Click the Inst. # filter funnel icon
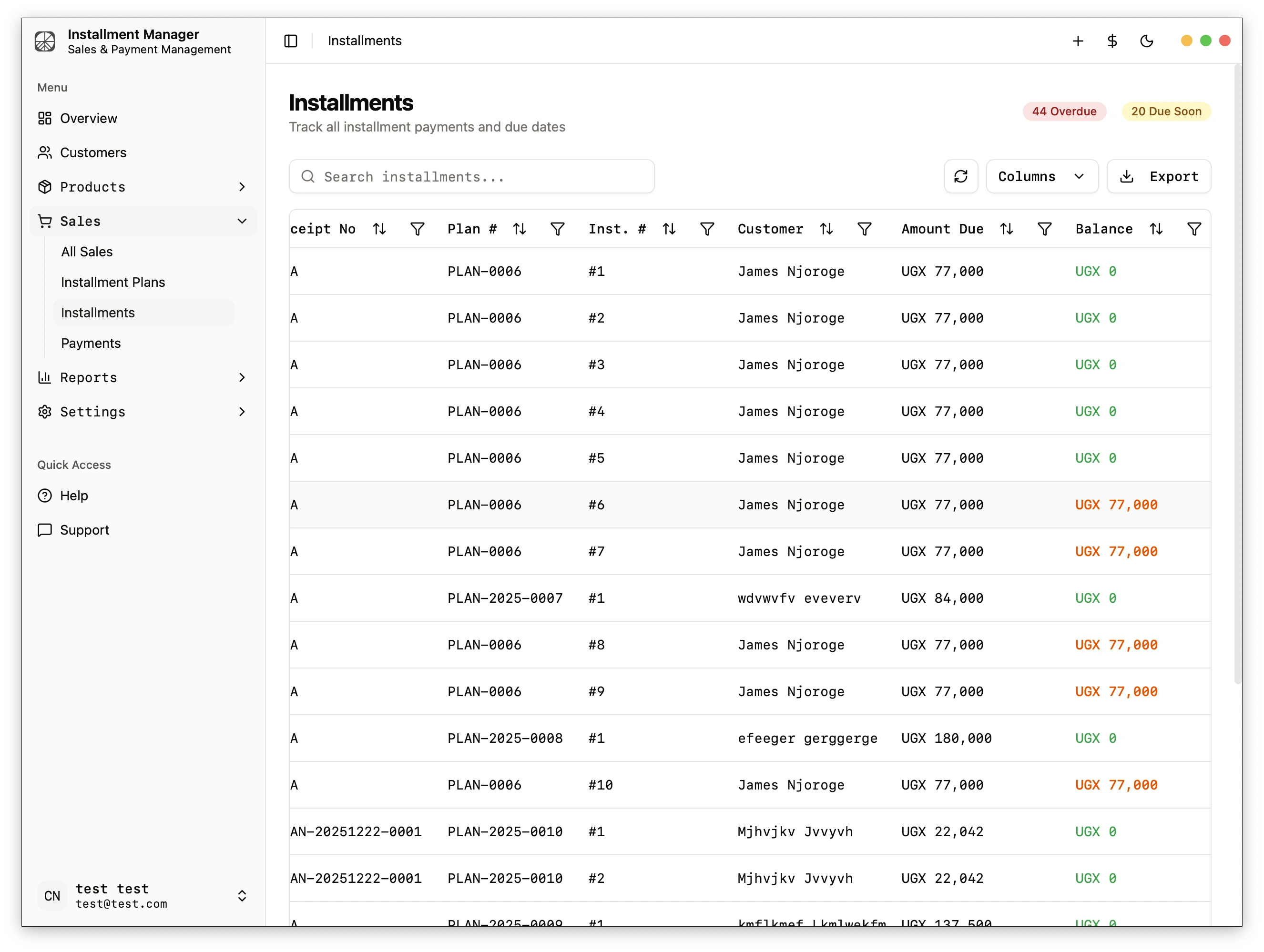The width and height of the screenshot is (1264, 952). click(x=707, y=229)
